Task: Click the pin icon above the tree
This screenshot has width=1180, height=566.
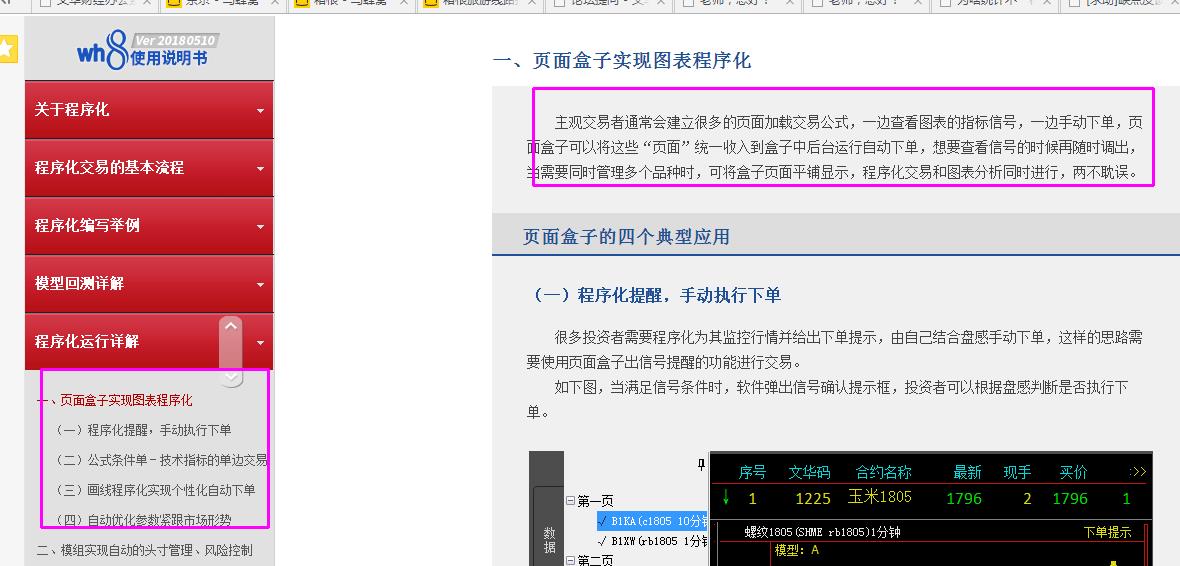Action: coord(701,465)
